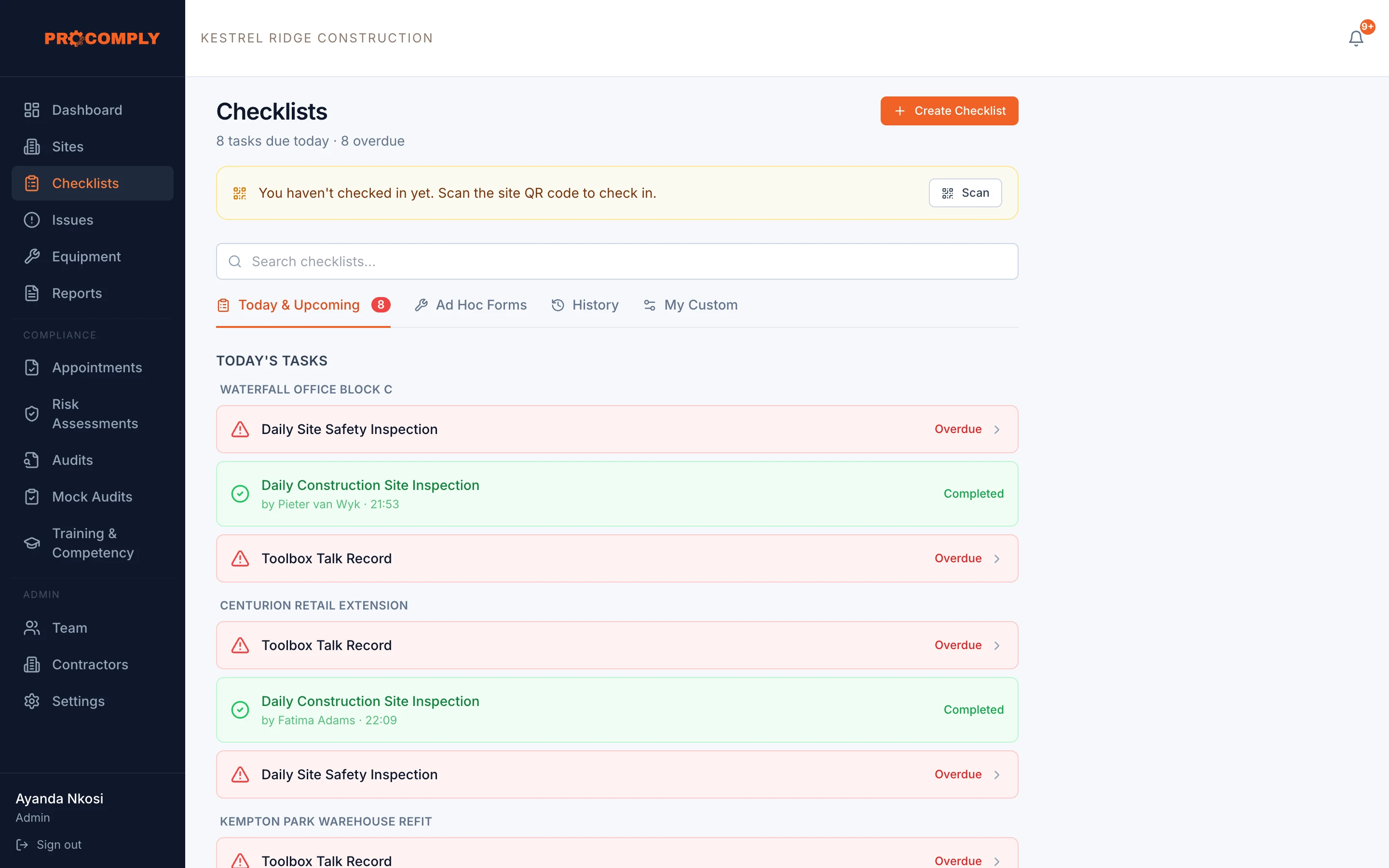
Task: Expand Kempton Park Toolbox Talk Record chevron
Action: click(997, 861)
